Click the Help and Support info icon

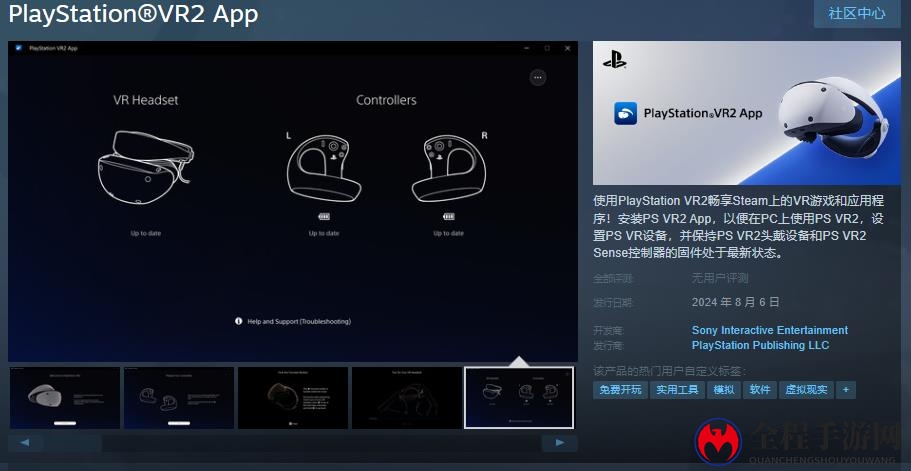click(x=238, y=321)
